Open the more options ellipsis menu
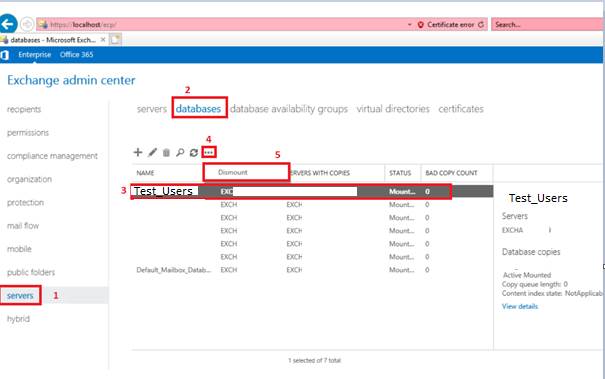 [x=209, y=152]
